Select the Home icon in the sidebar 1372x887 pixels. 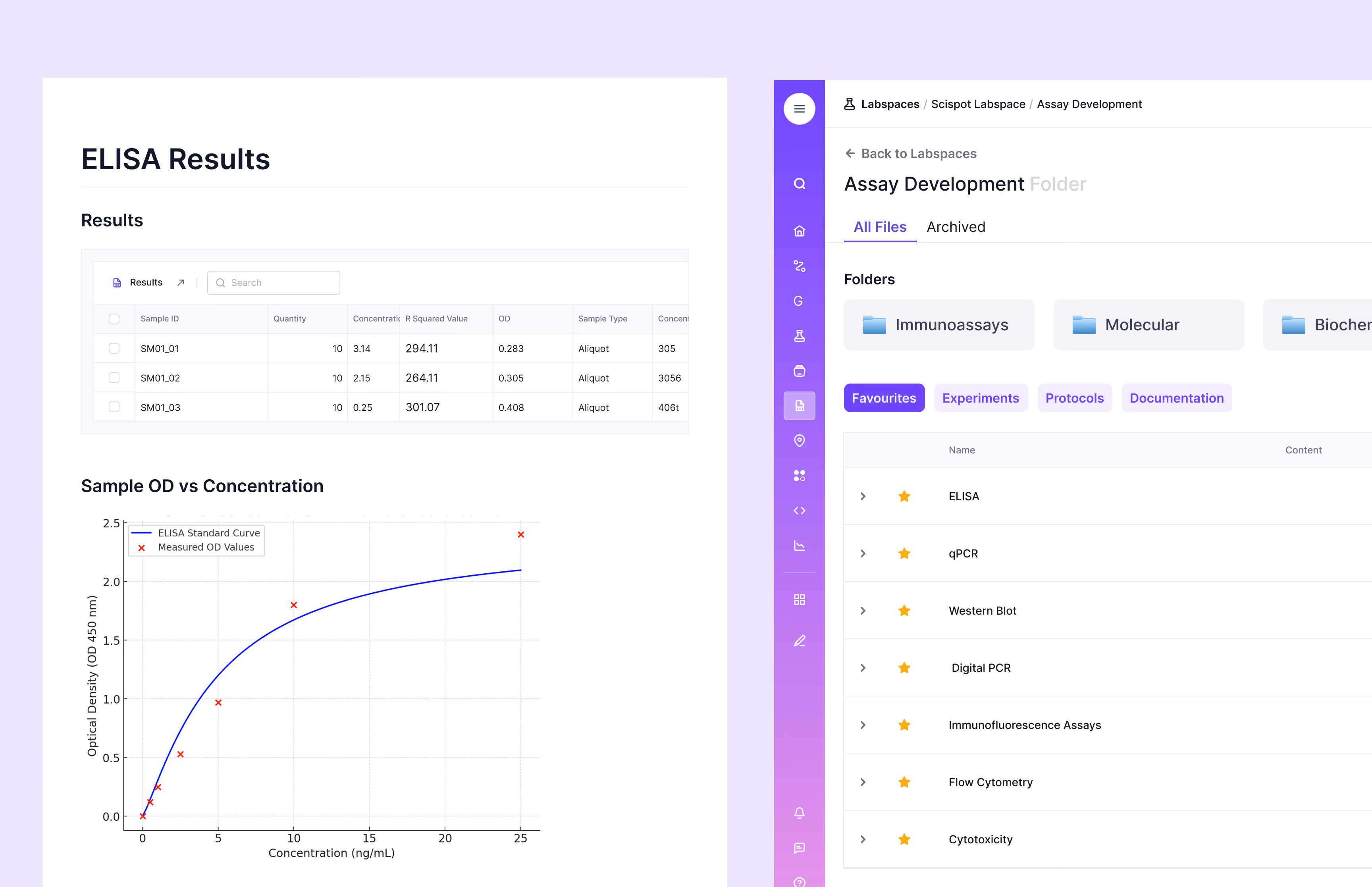799,231
